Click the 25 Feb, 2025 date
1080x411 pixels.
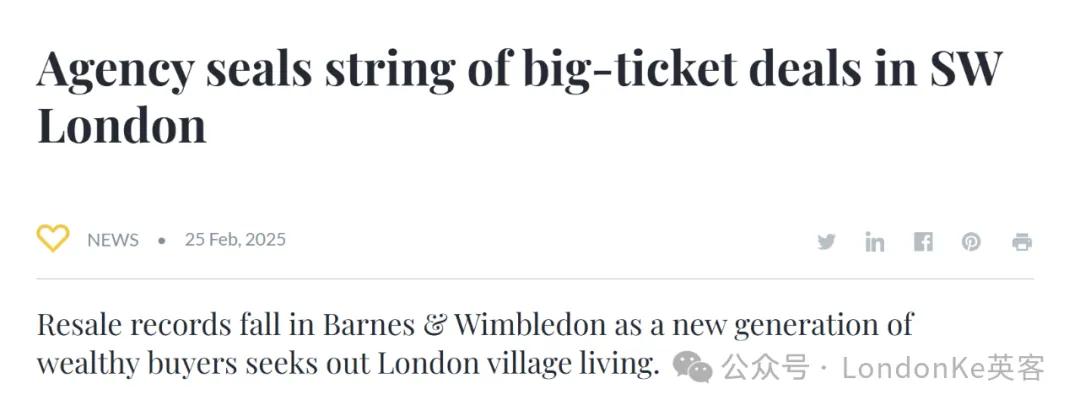[235, 240]
